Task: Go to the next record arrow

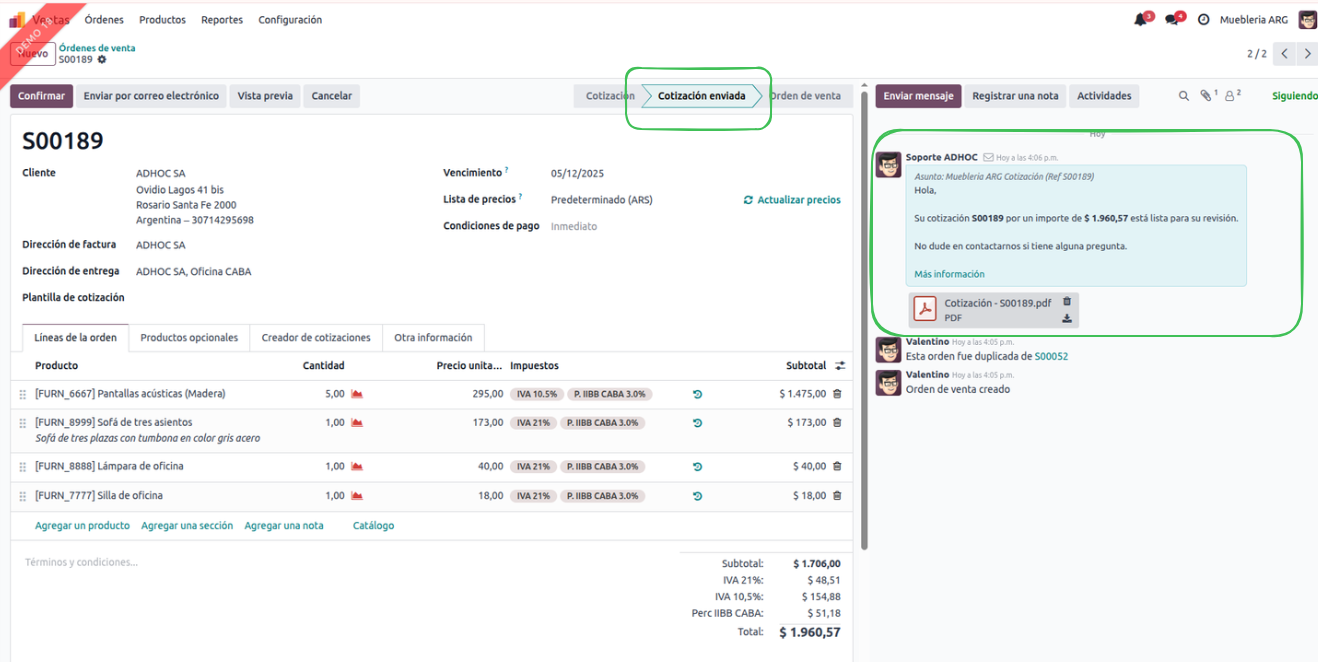Action: tap(1307, 54)
